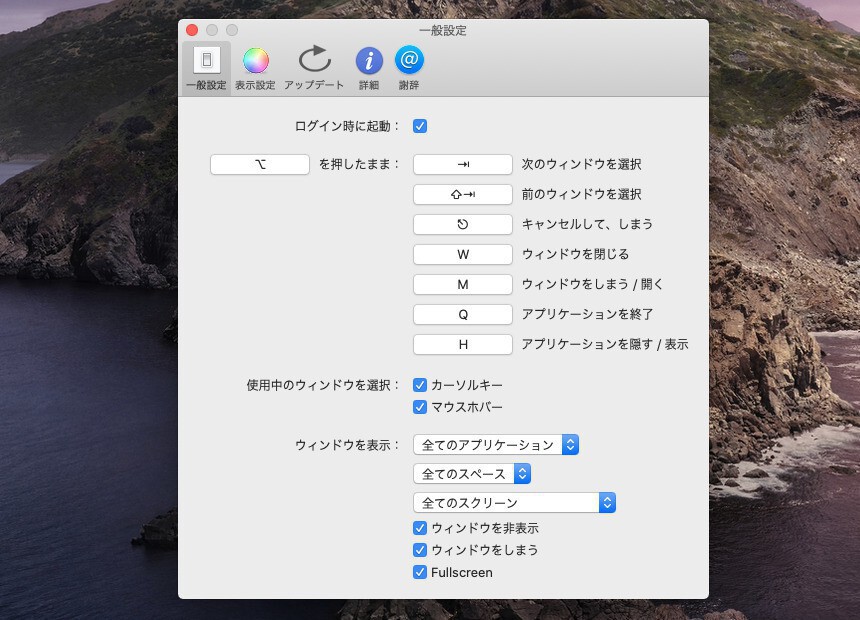Toggle the ウィンドウをしまう checkbox
Image resolution: width=860 pixels, height=620 pixels.
point(420,550)
